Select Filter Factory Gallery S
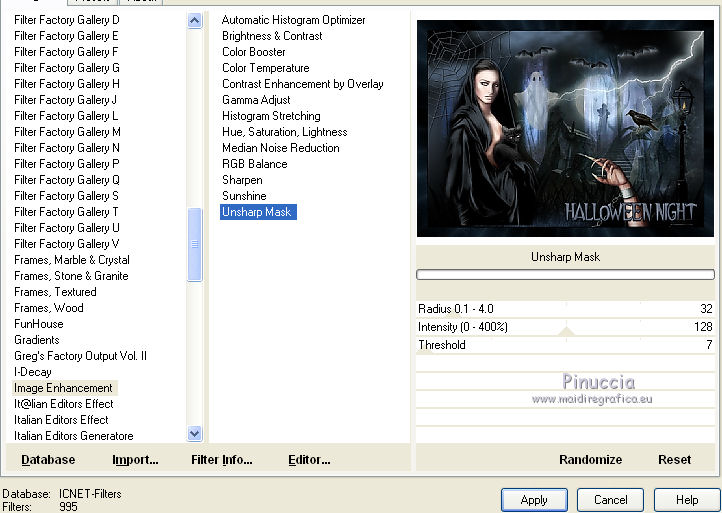This screenshot has height=513, width=722. (66, 196)
